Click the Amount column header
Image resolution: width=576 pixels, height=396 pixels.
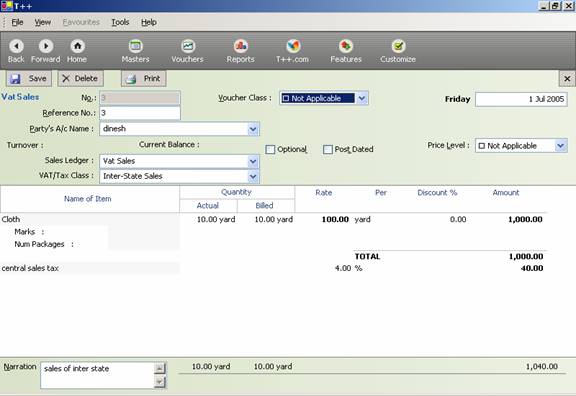506,192
